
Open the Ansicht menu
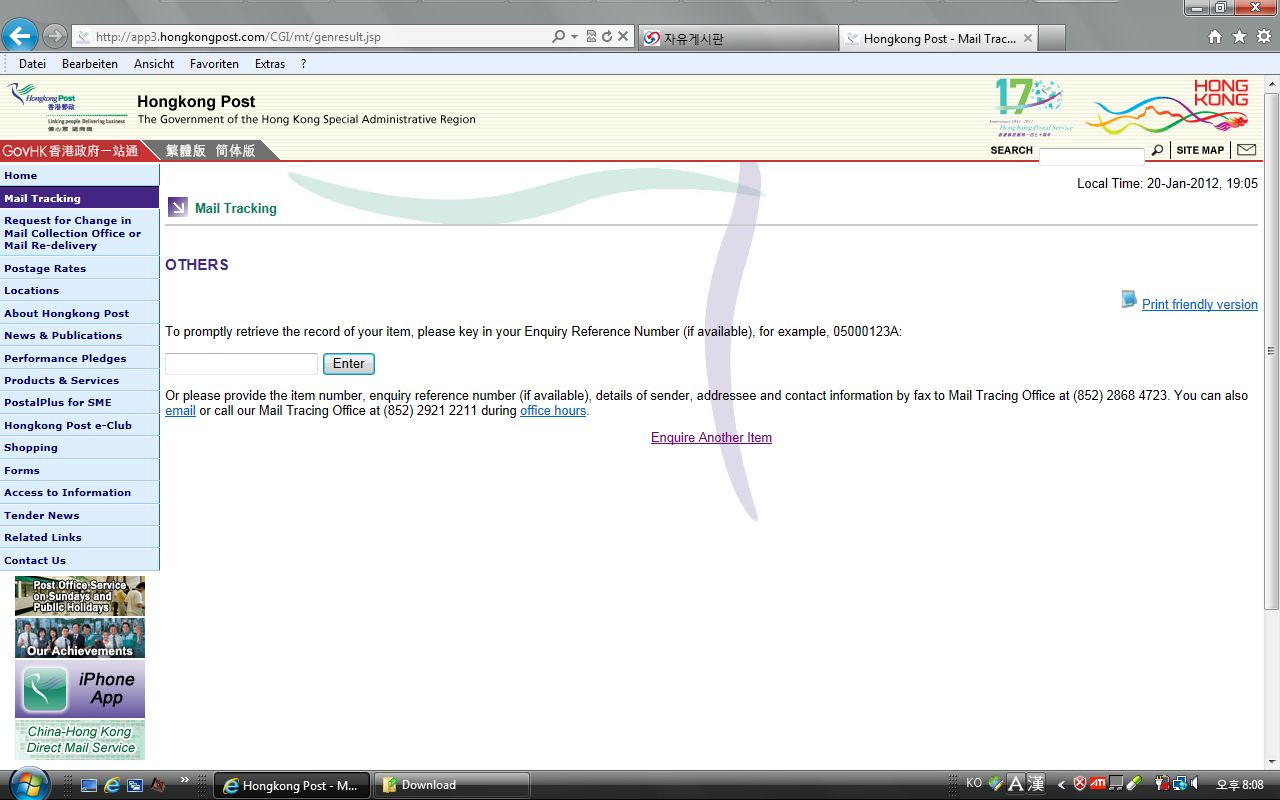pyautogui.click(x=154, y=64)
